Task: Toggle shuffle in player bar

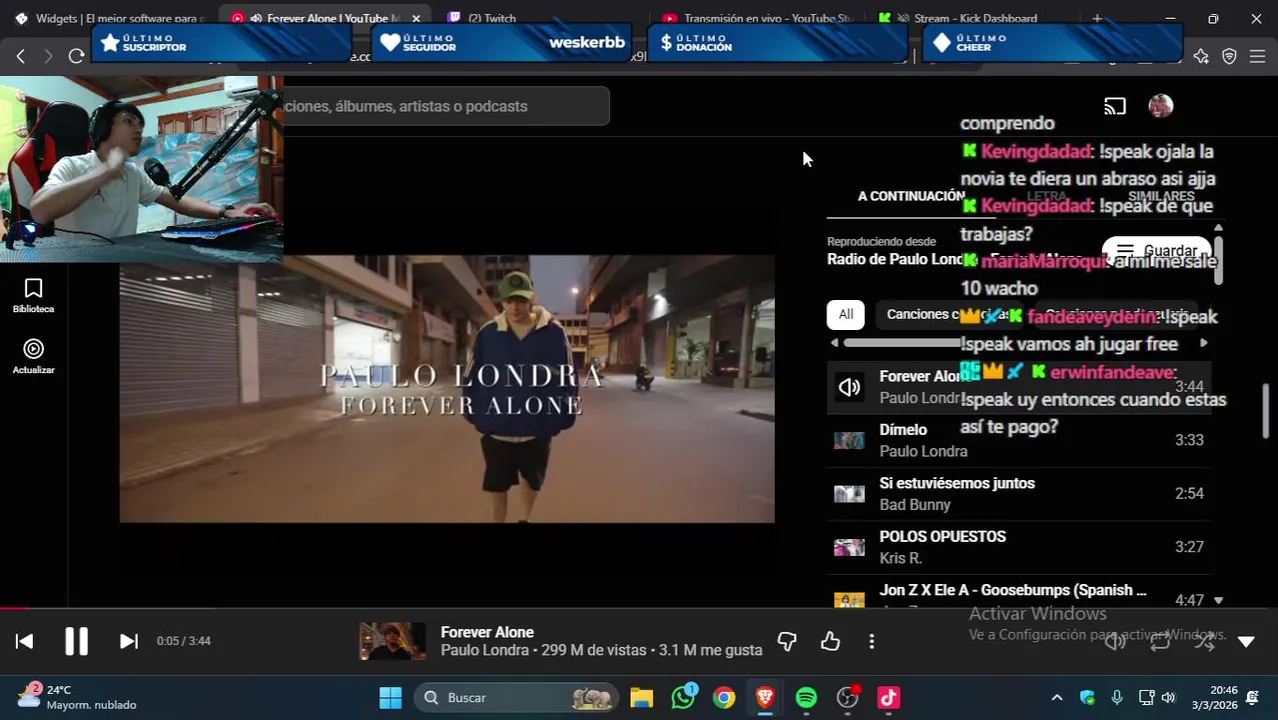Action: (x=1204, y=642)
